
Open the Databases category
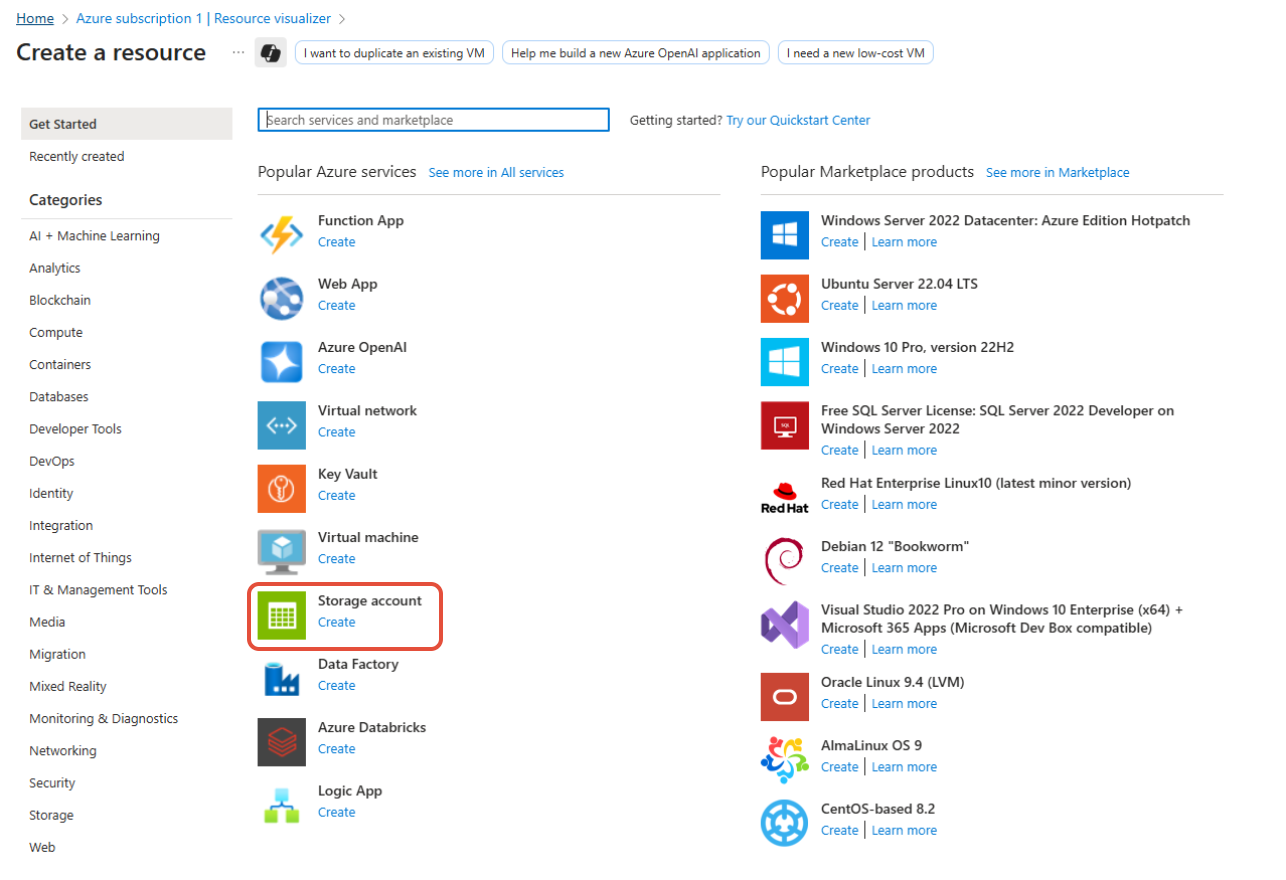click(59, 397)
